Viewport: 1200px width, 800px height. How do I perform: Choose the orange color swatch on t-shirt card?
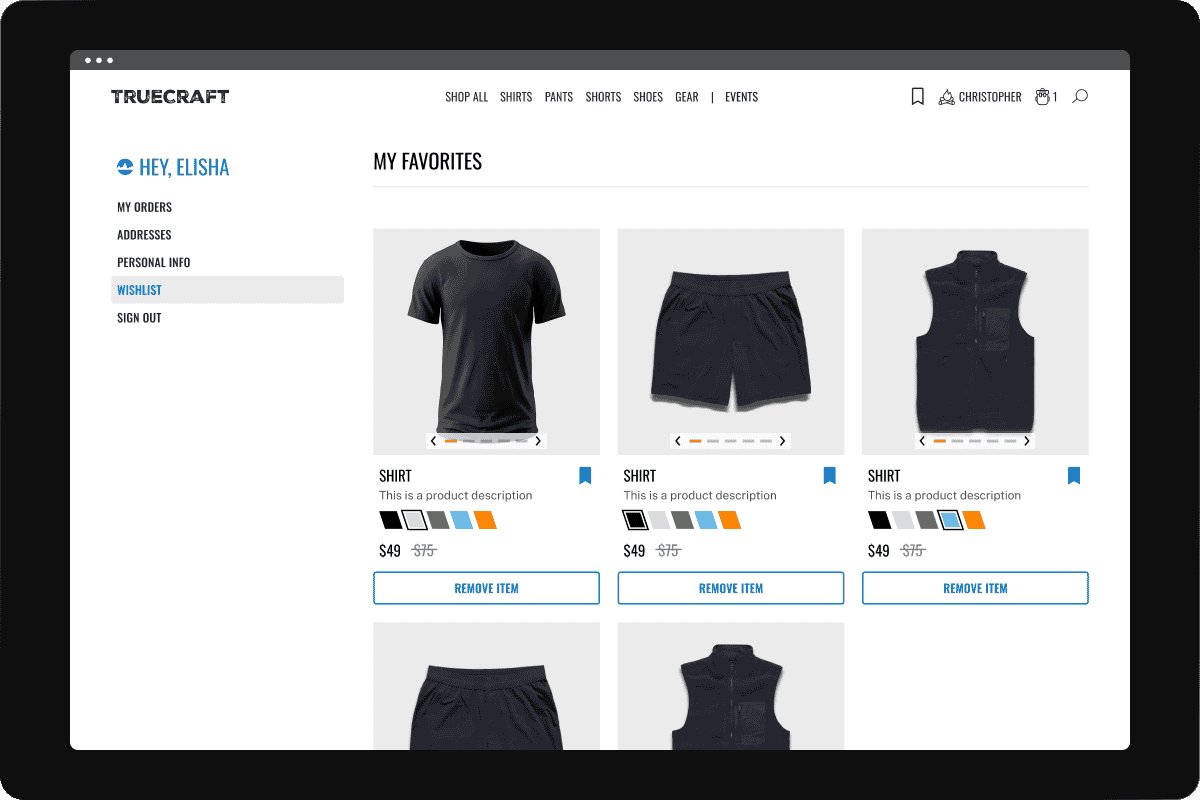pos(485,520)
